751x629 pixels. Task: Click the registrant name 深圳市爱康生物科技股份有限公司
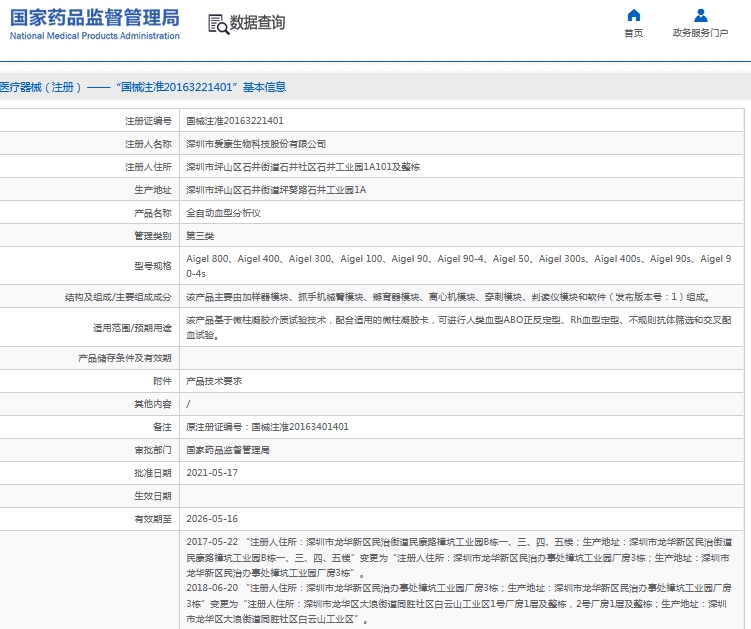point(256,144)
